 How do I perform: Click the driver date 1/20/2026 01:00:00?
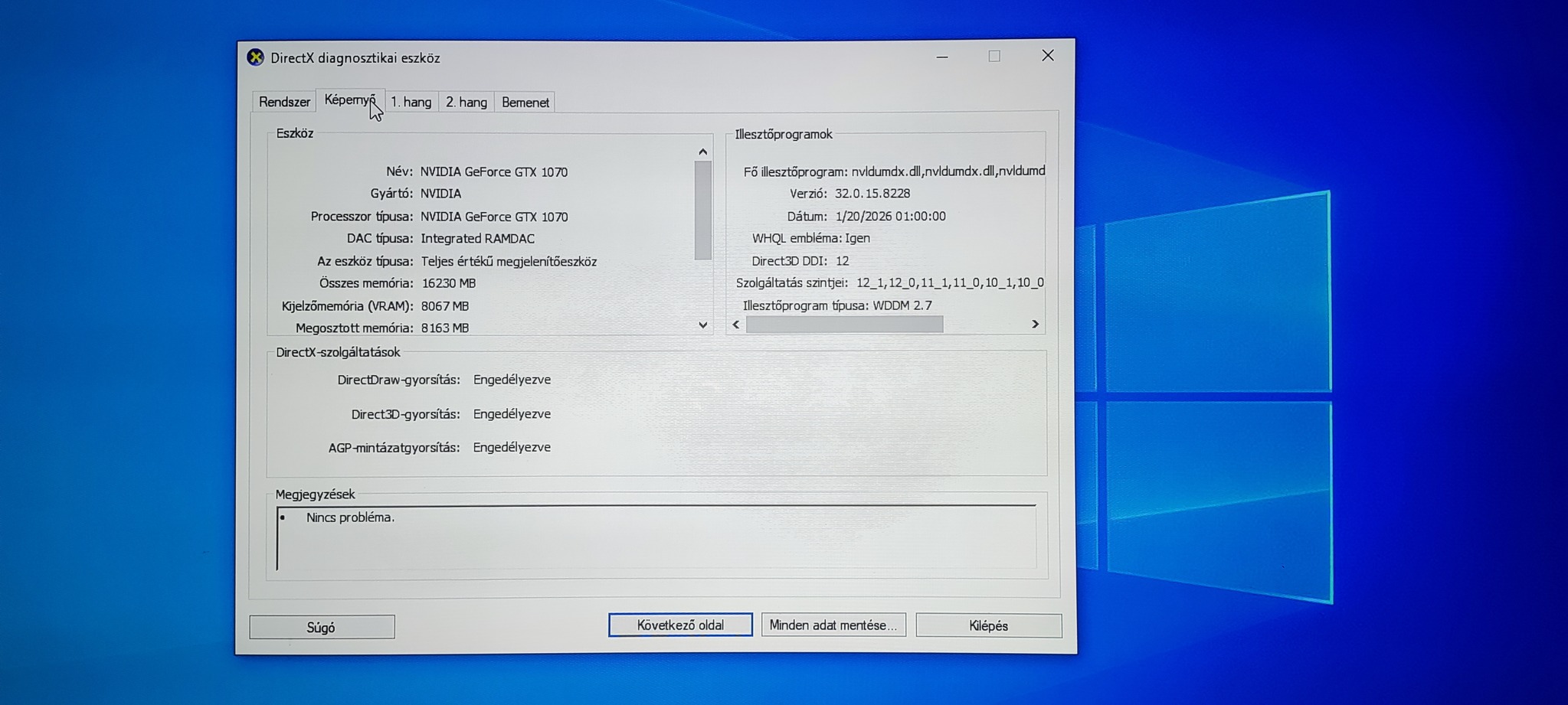(890, 217)
